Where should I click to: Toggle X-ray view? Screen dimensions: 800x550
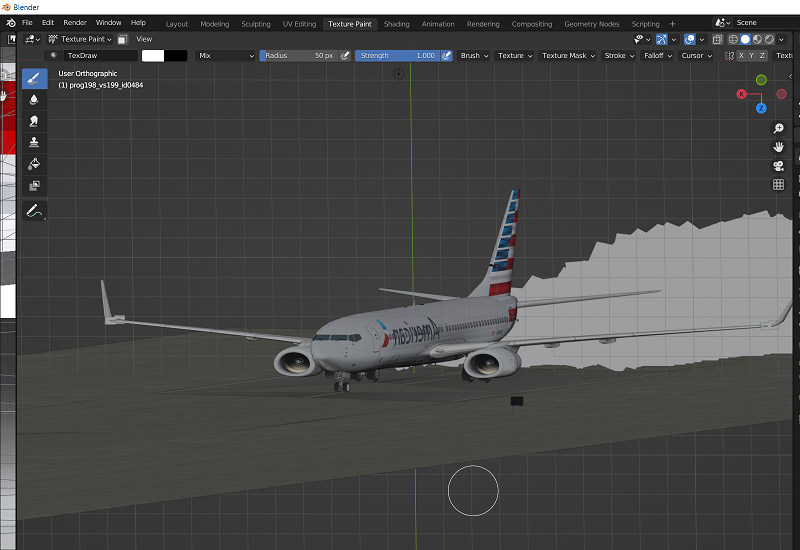tap(717, 39)
